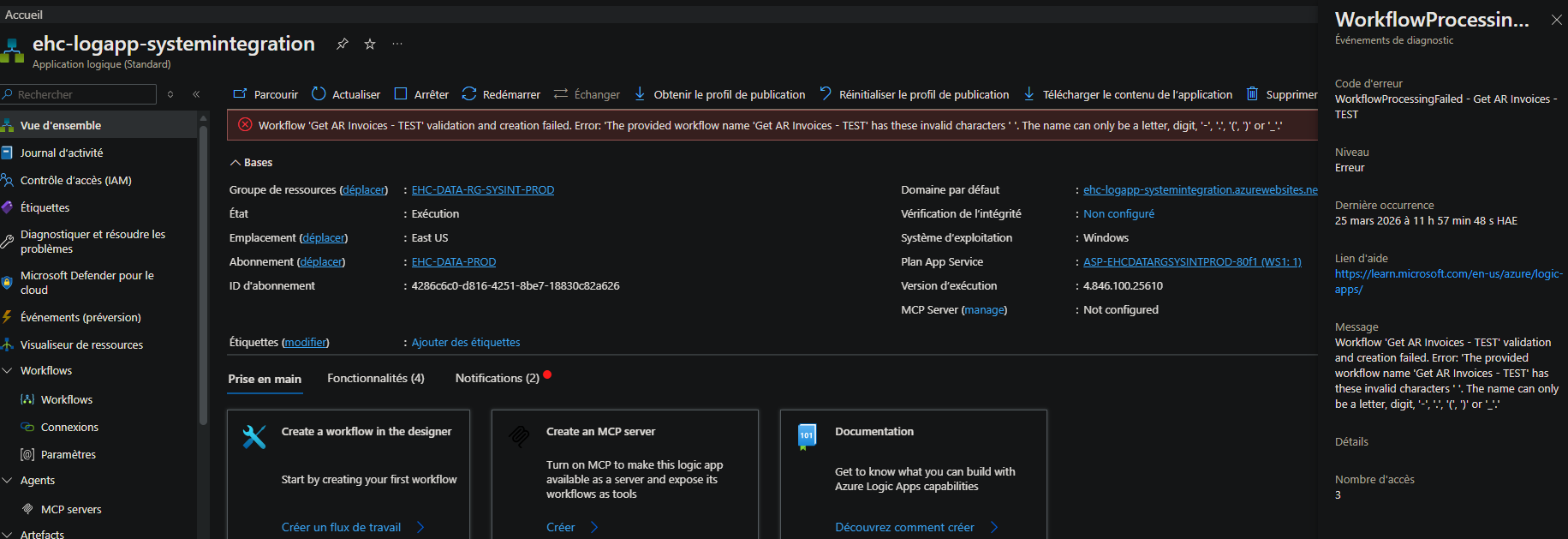This screenshot has width=1568, height=539.
Task: Click Découvrez comment créer link
Action: pyautogui.click(x=904, y=527)
